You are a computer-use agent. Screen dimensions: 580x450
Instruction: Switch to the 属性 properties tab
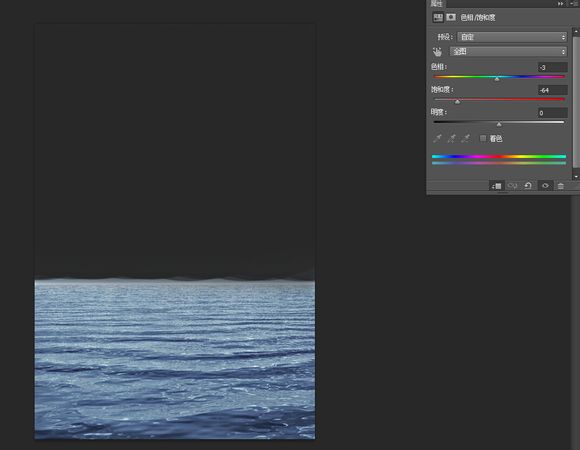tap(436, 4)
